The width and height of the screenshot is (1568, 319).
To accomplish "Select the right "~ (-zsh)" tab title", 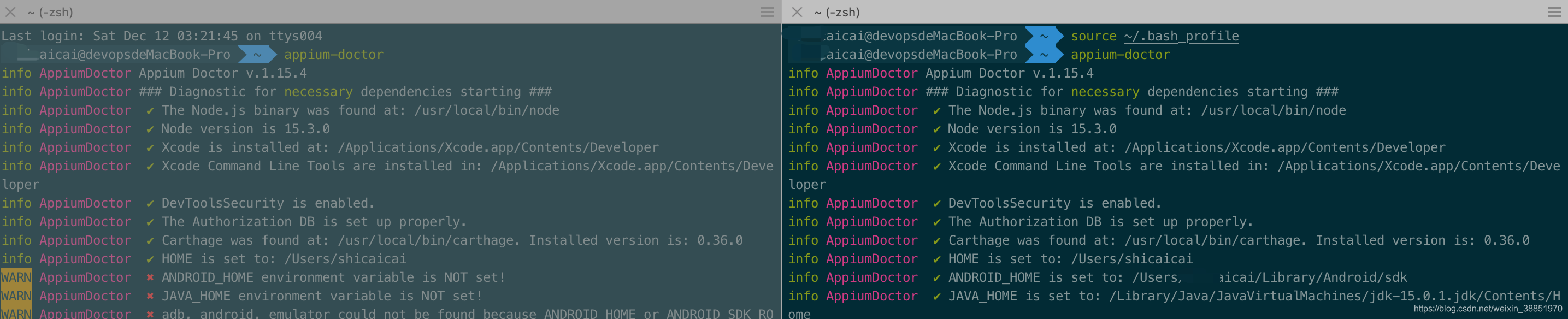I will click(x=837, y=12).
